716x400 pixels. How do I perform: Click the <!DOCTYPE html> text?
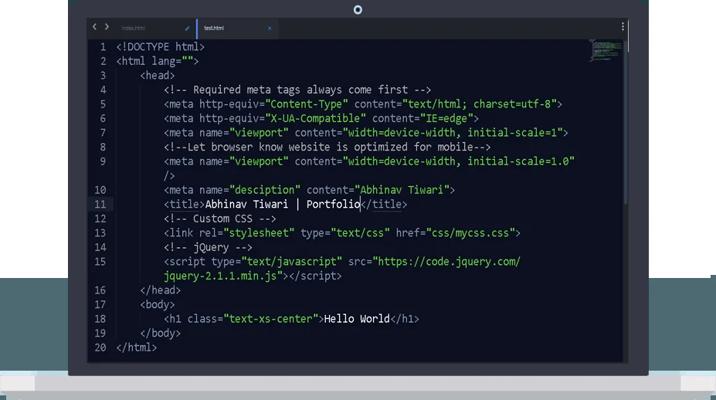tap(160, 47)
